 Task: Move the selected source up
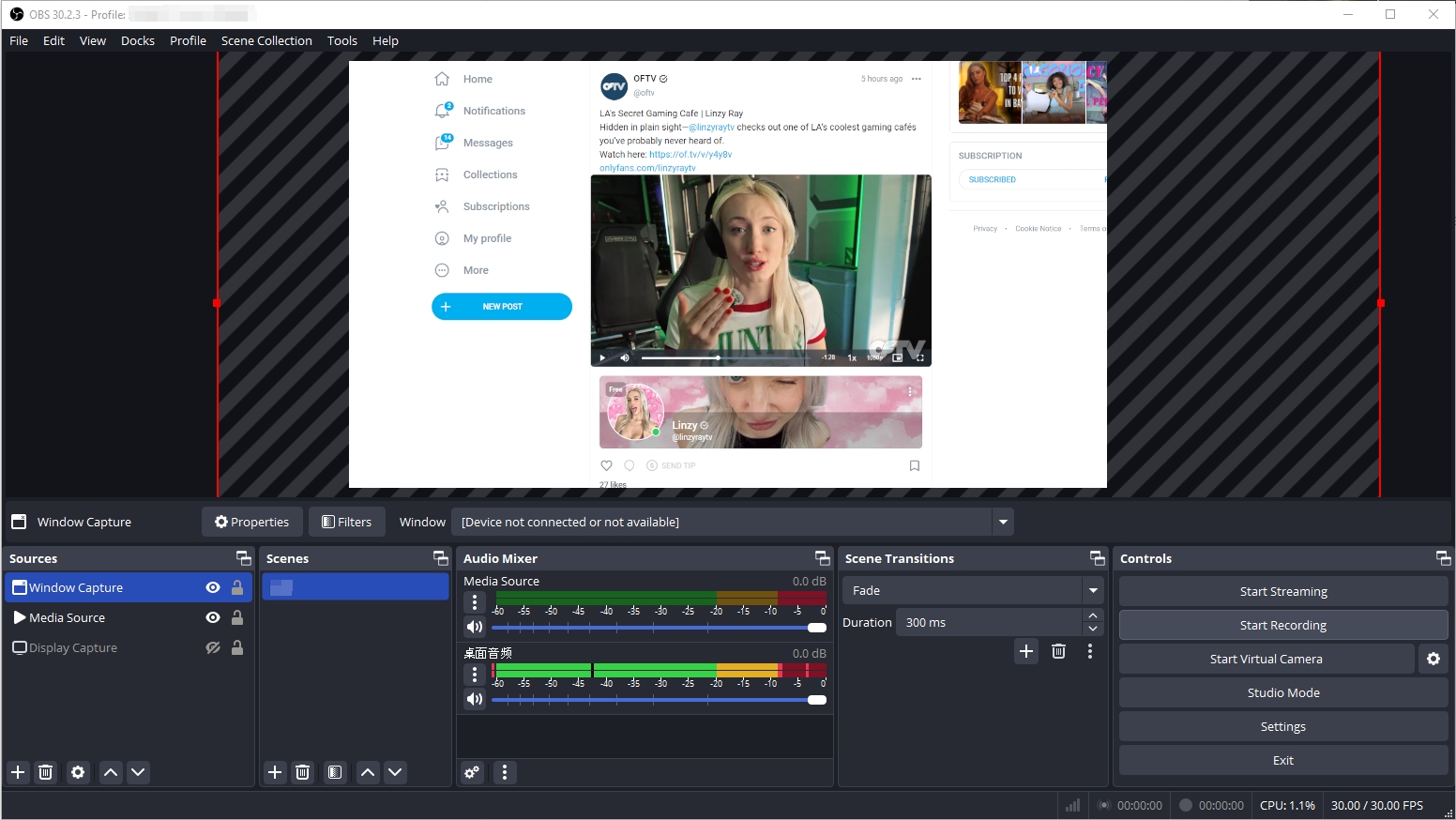(x=111, y=772)
